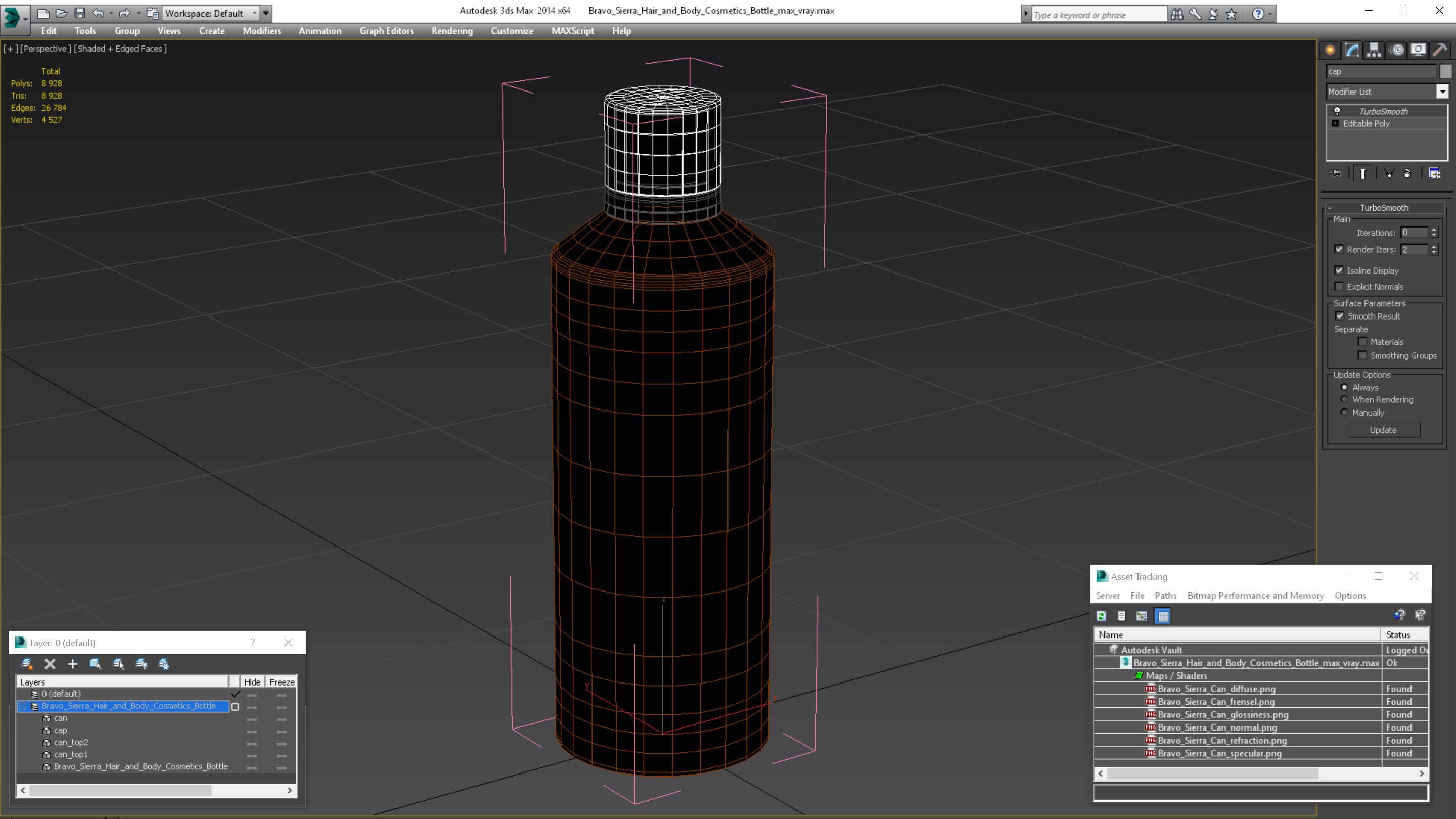Uncheck Isoline Display checkbox

pos(1339,270)
